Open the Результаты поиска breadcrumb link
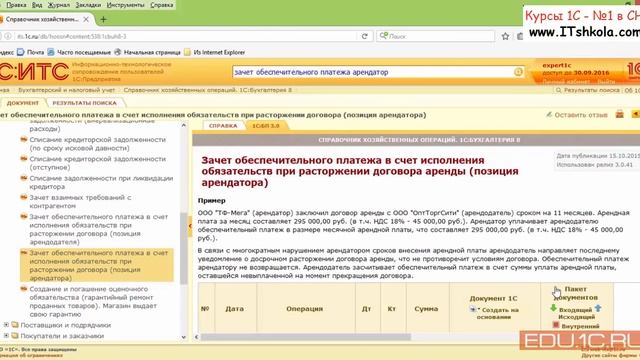 591,90
